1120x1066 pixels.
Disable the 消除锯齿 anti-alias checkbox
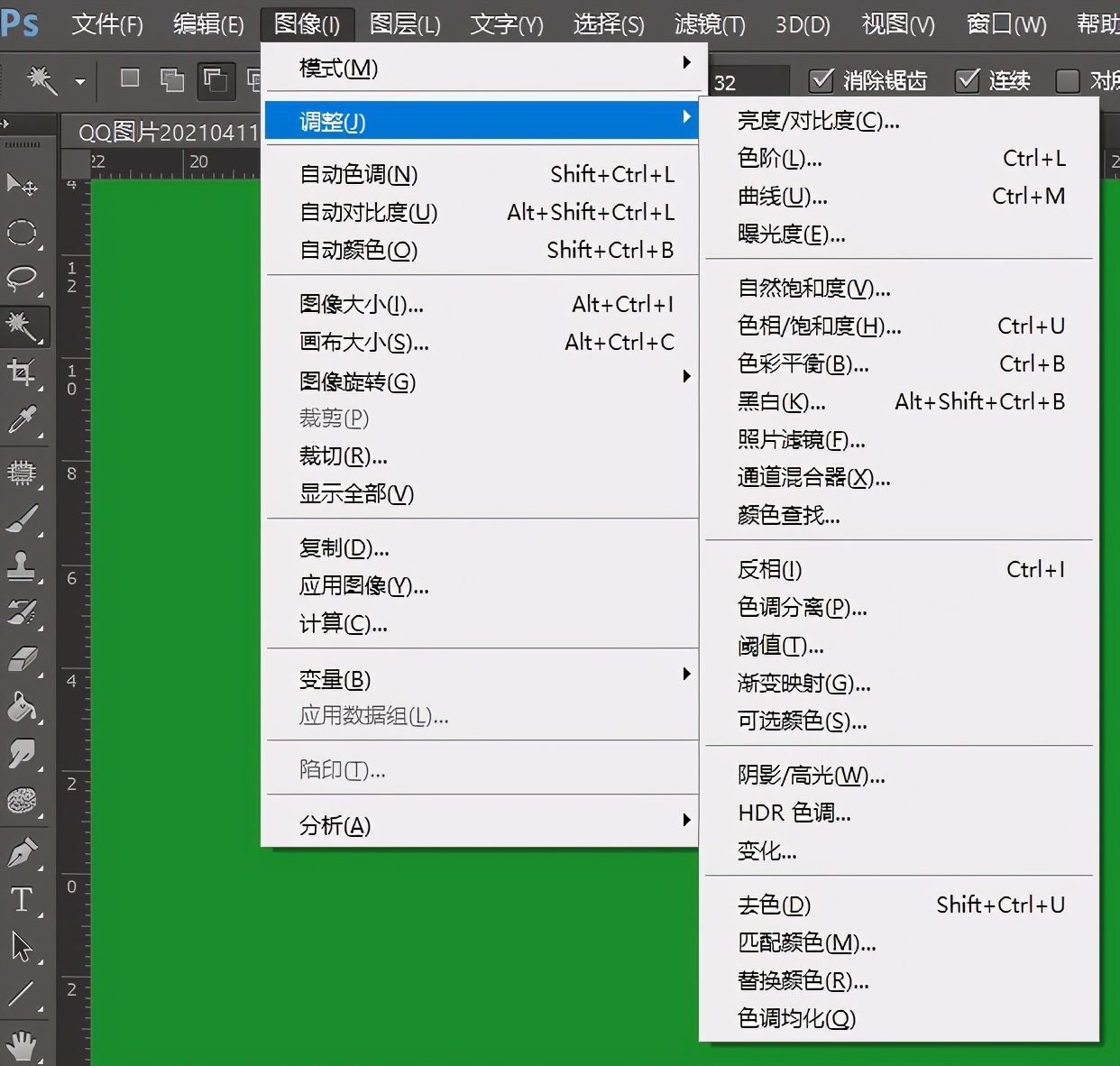click(822, 80)
